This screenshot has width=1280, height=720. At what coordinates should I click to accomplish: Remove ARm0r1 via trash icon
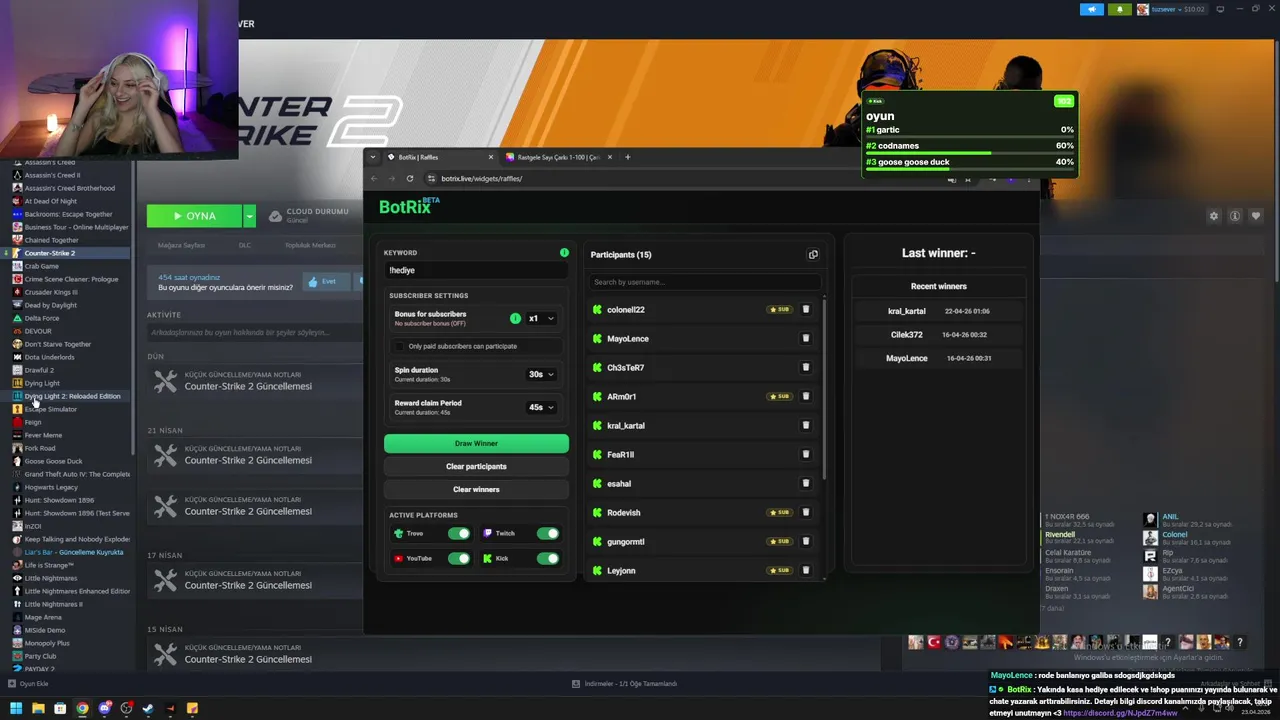[x=806, y=397]
